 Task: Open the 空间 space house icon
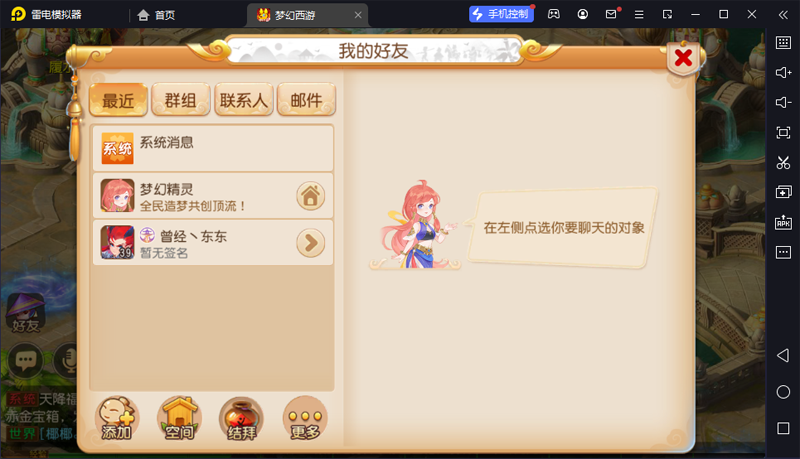point(180,418)
